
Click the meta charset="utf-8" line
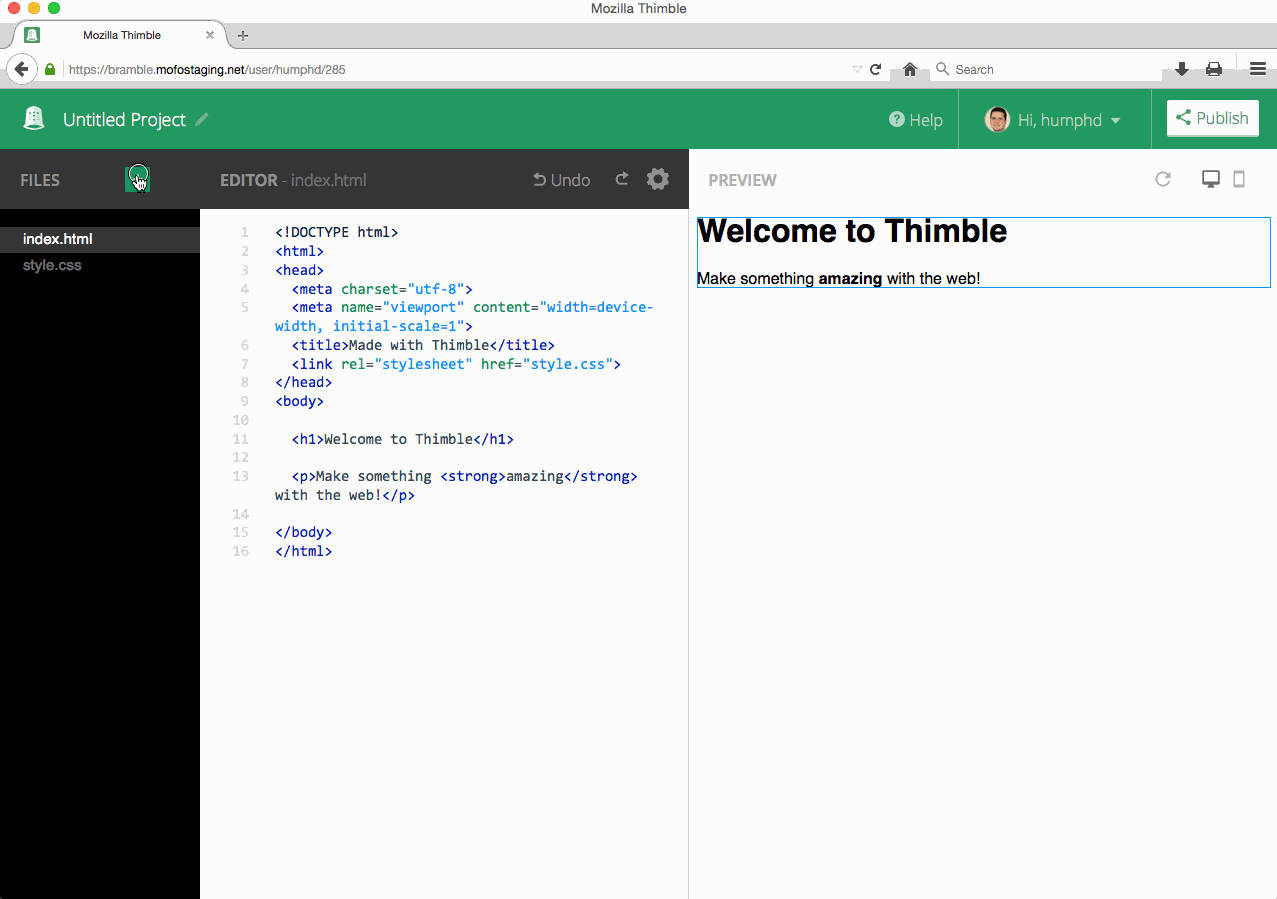[382, 289]
